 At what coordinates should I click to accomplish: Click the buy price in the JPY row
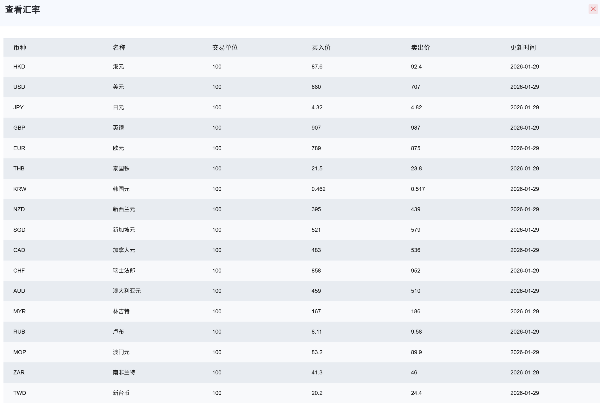click(317, 107)
